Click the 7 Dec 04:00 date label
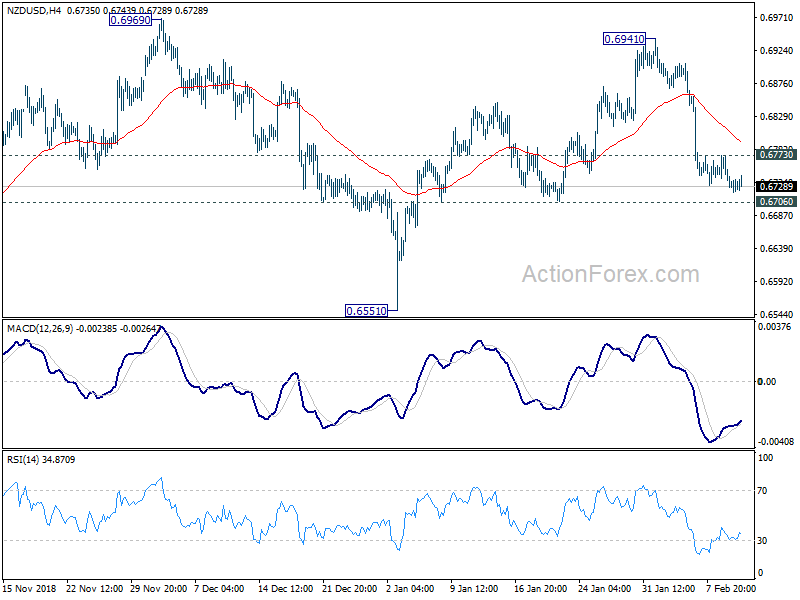The image size is (800, 600). (x=219, y=589)
